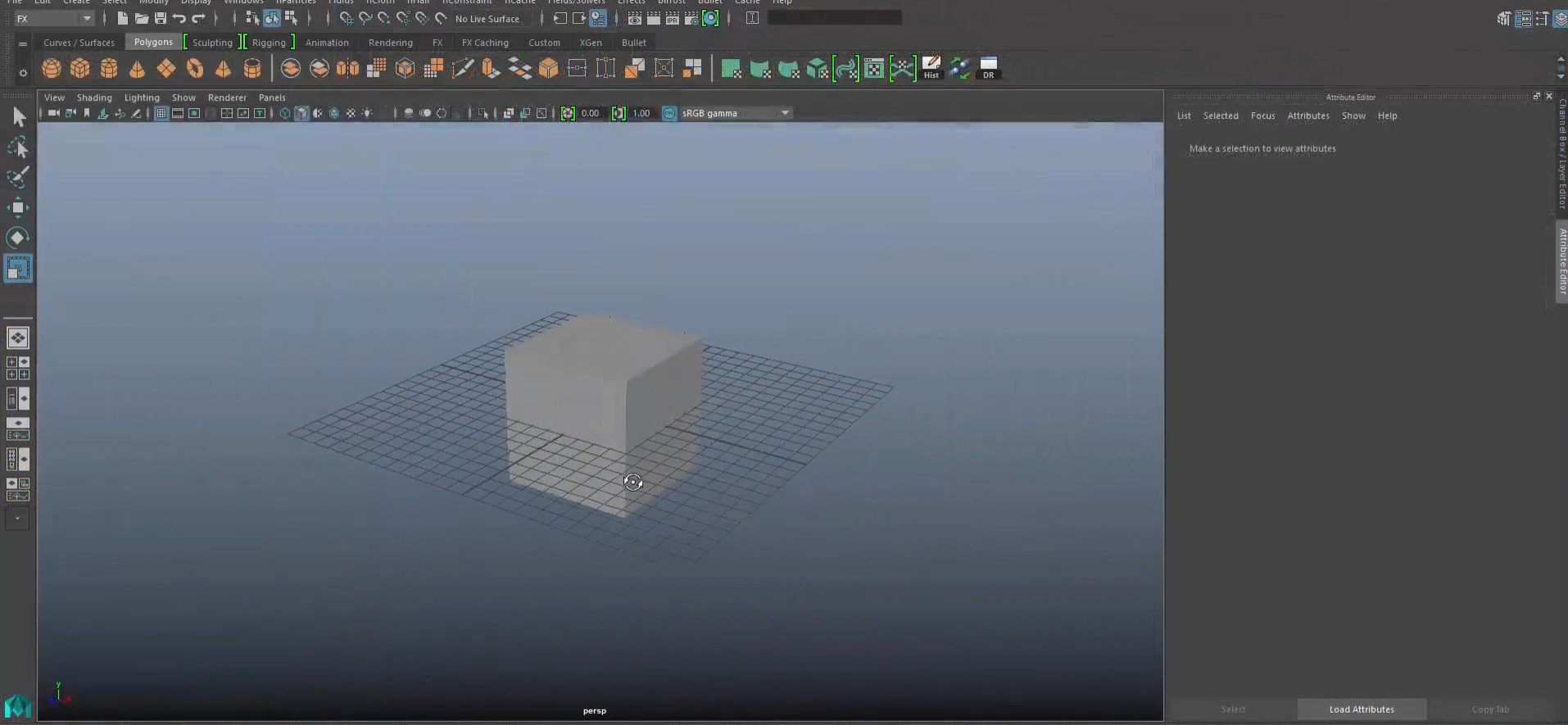Open the sRGB gamma view transform dropdown
Image resolution: width=1568 pixels, height=725 pixels.
click(735, 113)
